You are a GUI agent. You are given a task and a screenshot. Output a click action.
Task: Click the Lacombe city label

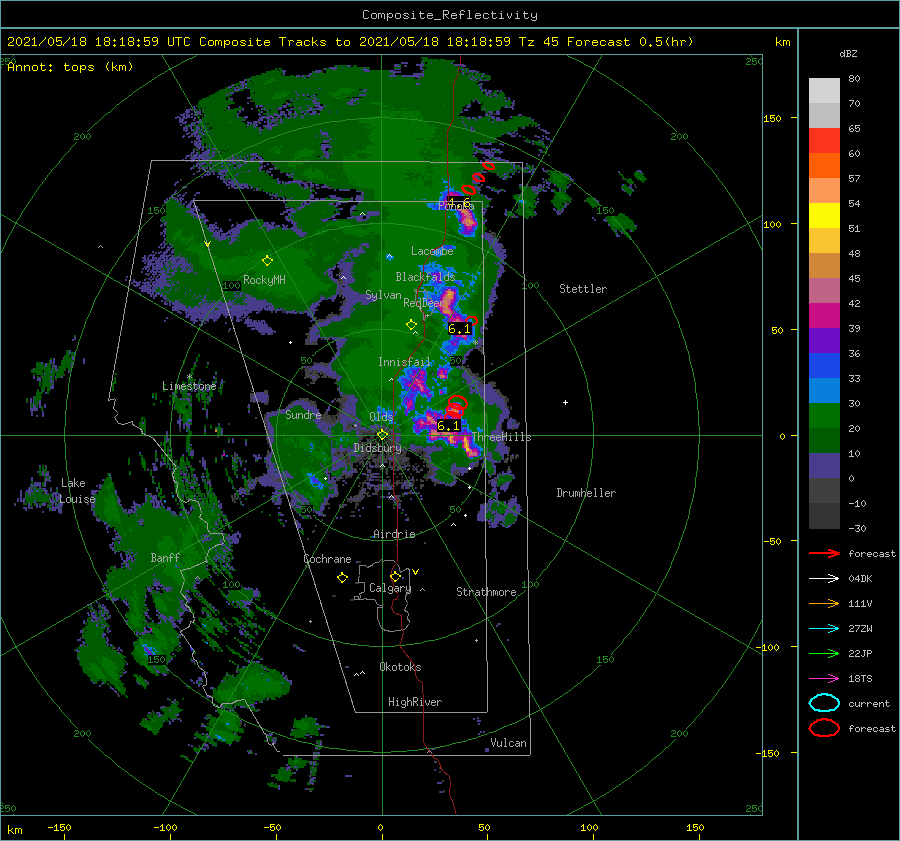pos(432,251)
